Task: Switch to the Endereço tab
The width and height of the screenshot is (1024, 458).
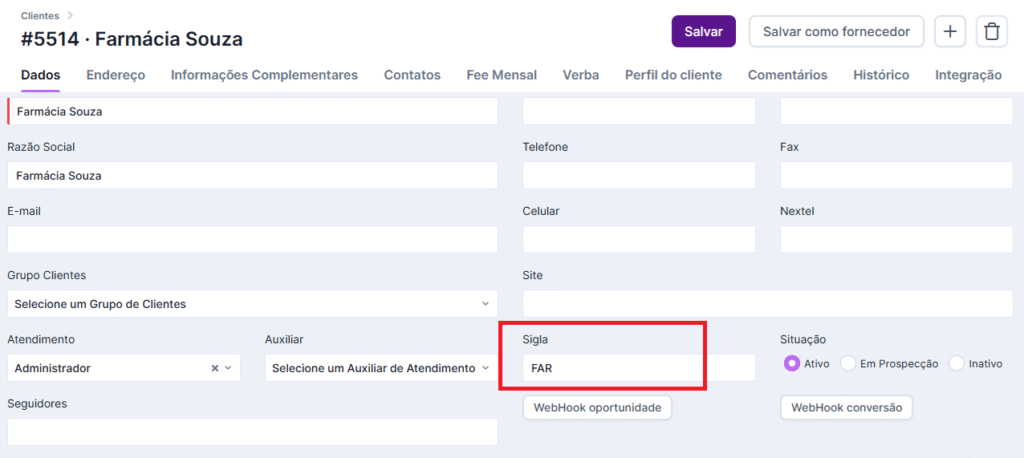Action: pos(116,75)
